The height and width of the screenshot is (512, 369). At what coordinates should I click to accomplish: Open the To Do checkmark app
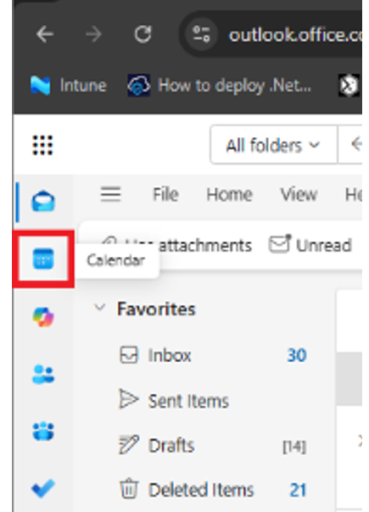pos(43,488)
